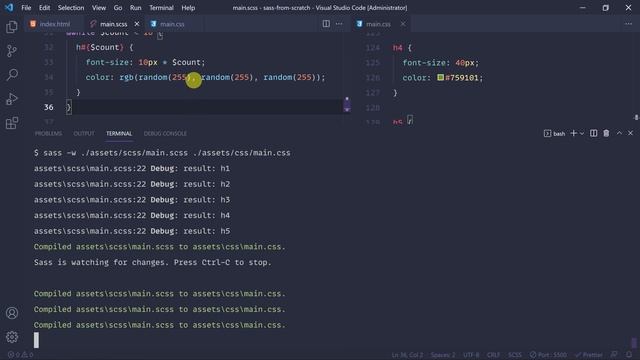Image resolution: width=640 pixels, height=360 pixels.
Task: Select the Terminal panel tab
Action: click(119, 133)
